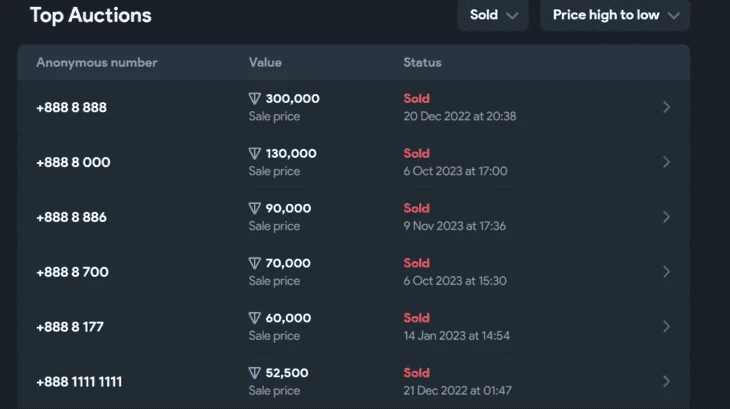Click the TON icon beside 90,000
The height and width of the screenshot is (409, 730).
click(254, 208)
